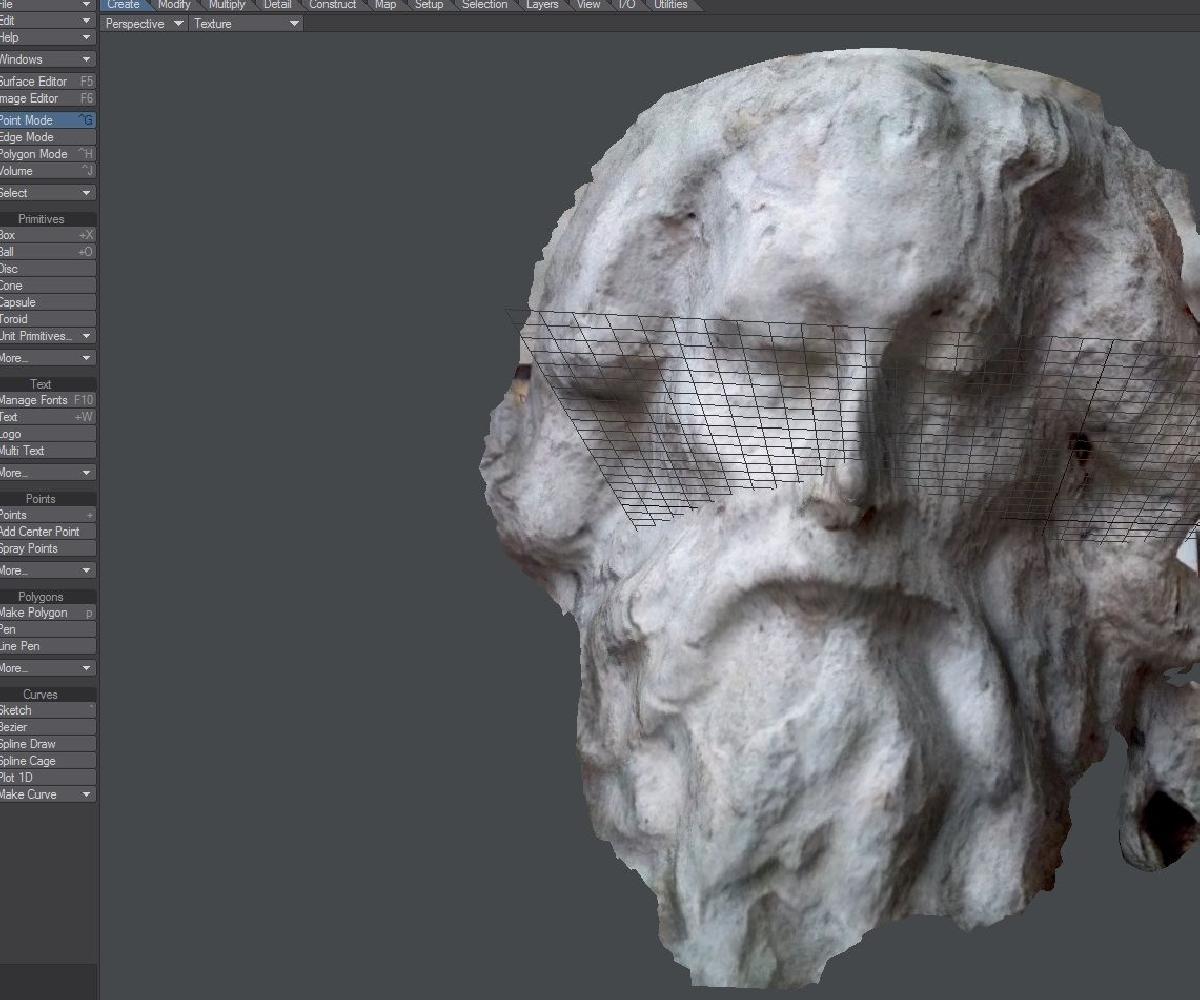Open the Utilities tab
The width and height of the screenshot is (1200, 1000).
[670, 5]
